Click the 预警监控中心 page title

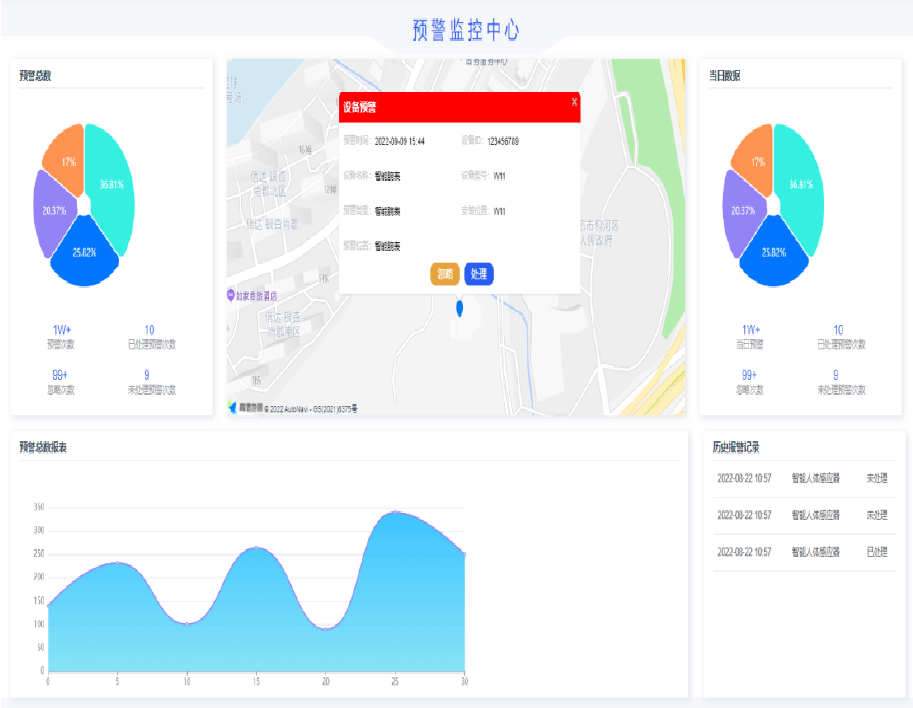pos(466,30)
